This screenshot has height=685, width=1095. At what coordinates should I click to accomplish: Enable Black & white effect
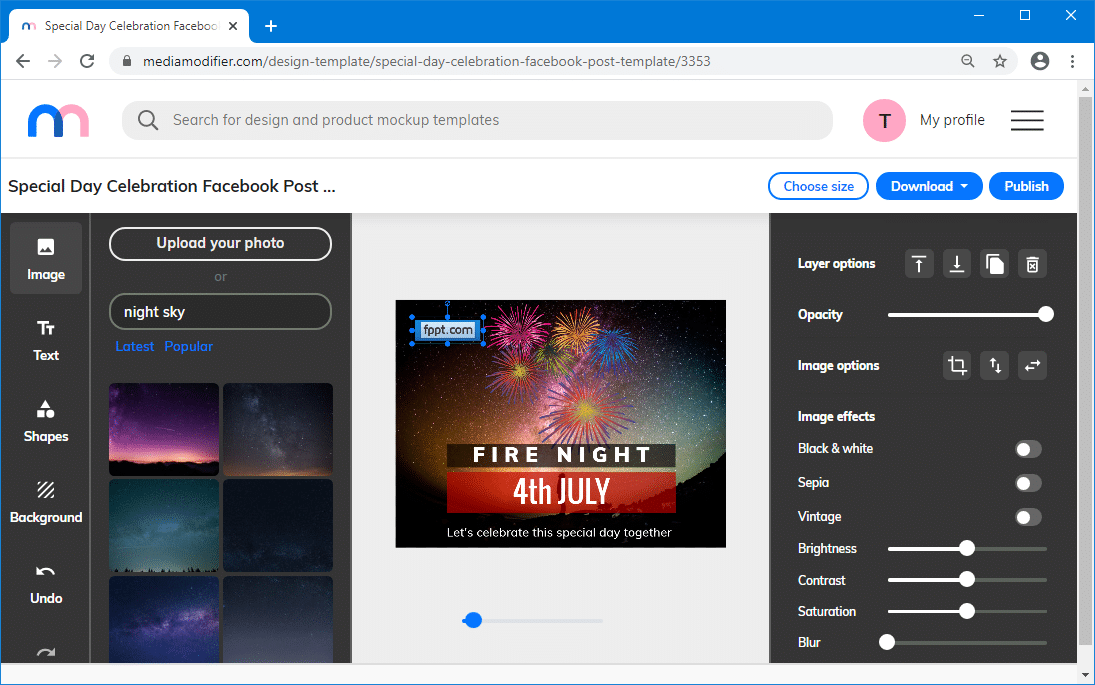(1028, 449)
